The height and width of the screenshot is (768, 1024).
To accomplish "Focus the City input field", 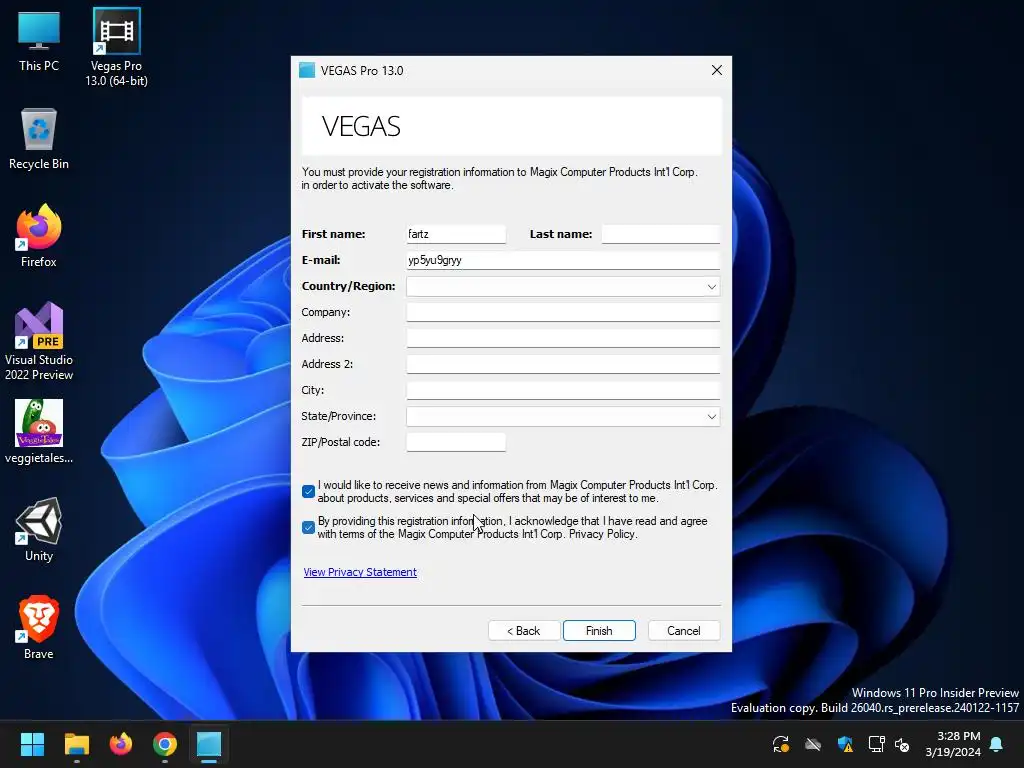I will coord(563,391).
